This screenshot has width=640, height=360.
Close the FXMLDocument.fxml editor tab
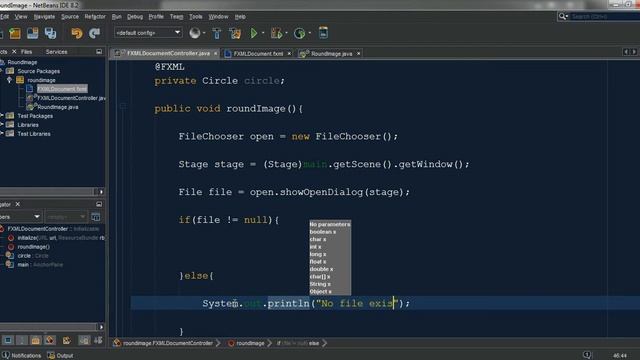coord(289,53)
